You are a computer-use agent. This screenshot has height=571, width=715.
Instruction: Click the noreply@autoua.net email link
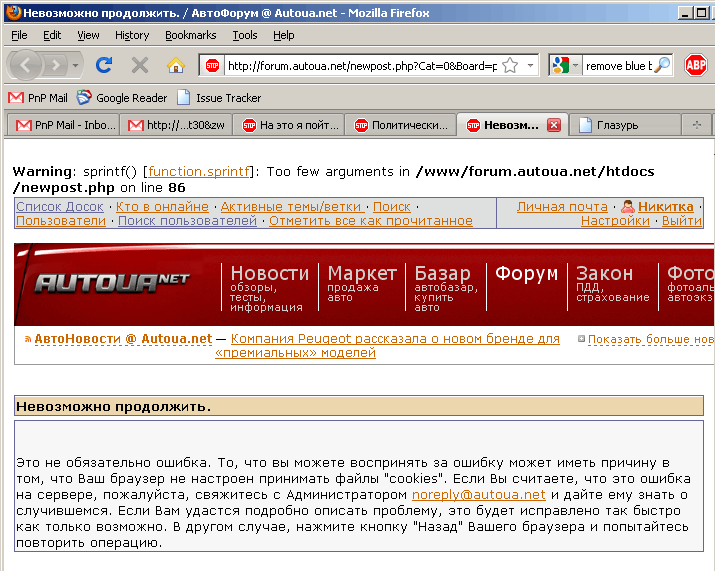click(478, 494)
